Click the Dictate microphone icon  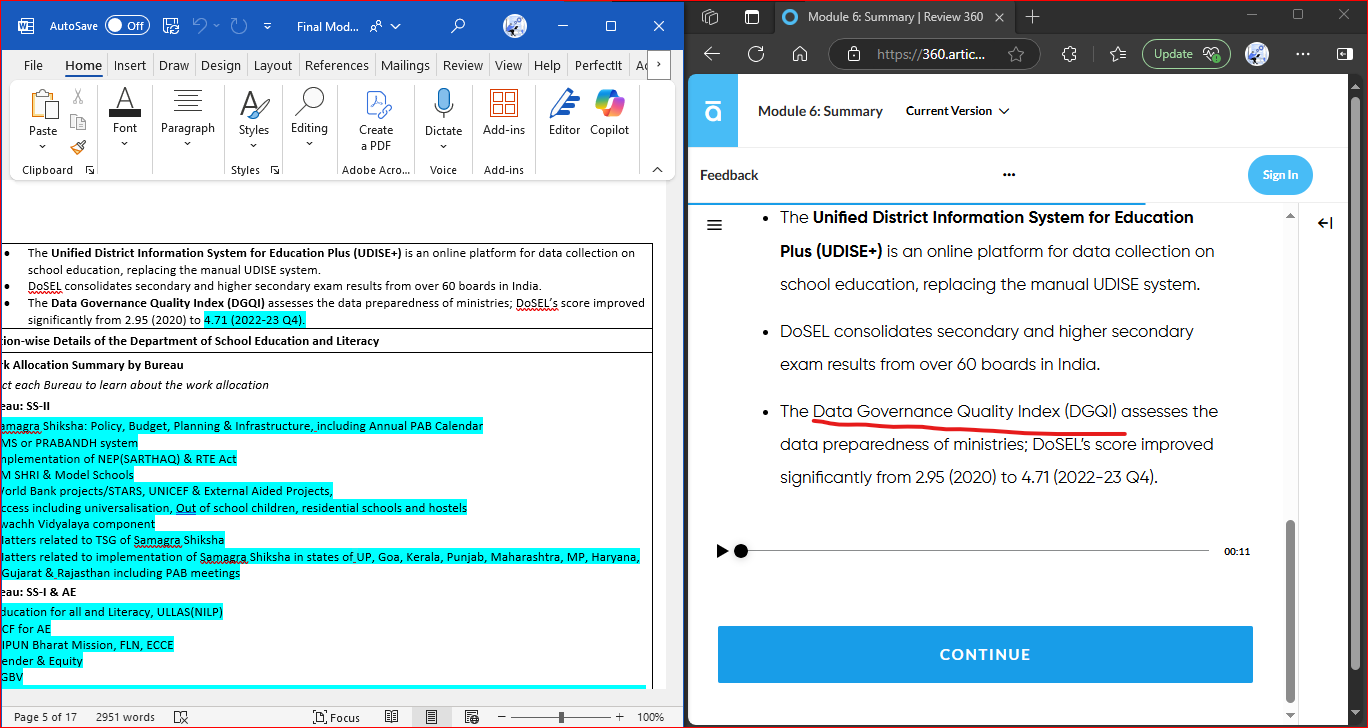tap(444, 104)
